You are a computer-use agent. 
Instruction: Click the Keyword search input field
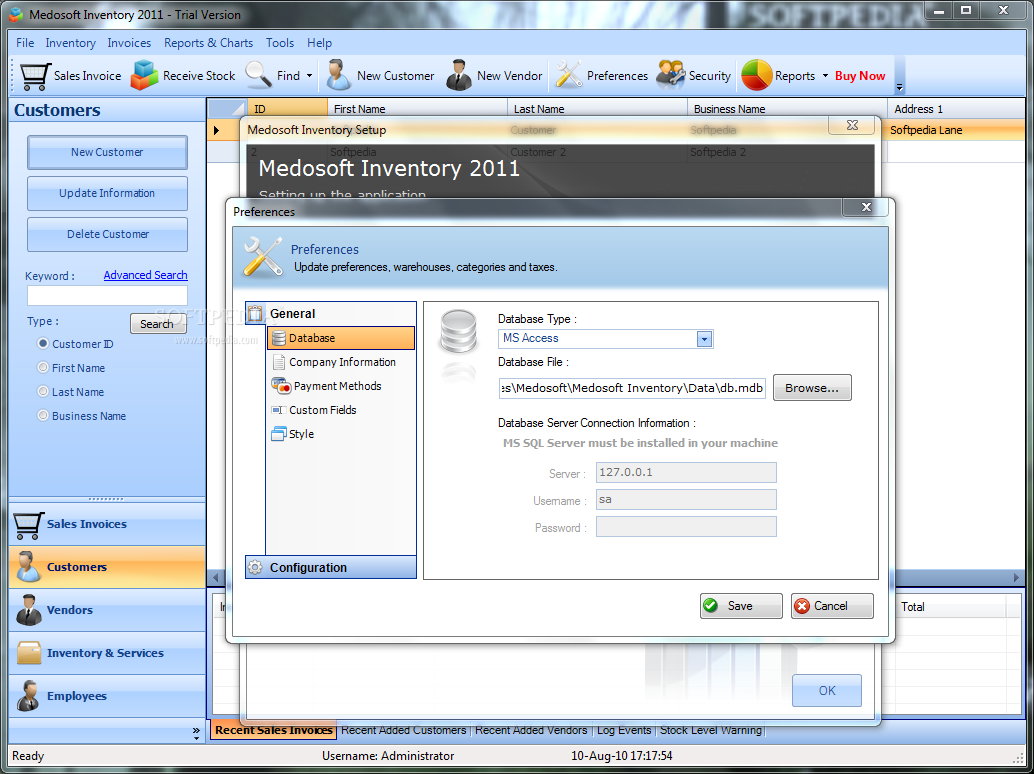[x=107, y=295]
